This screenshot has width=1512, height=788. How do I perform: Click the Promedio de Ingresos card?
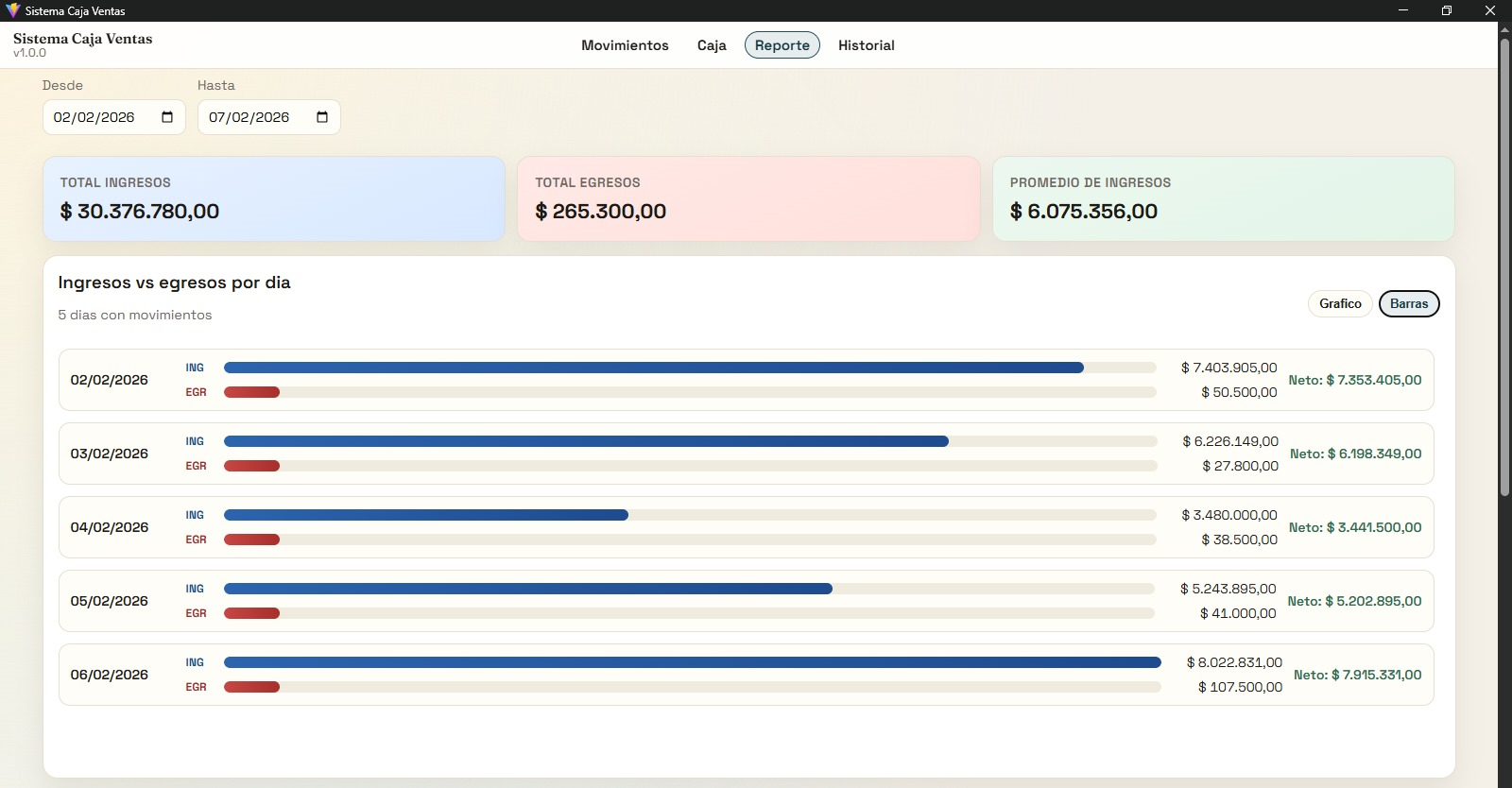coord(1223,198)
